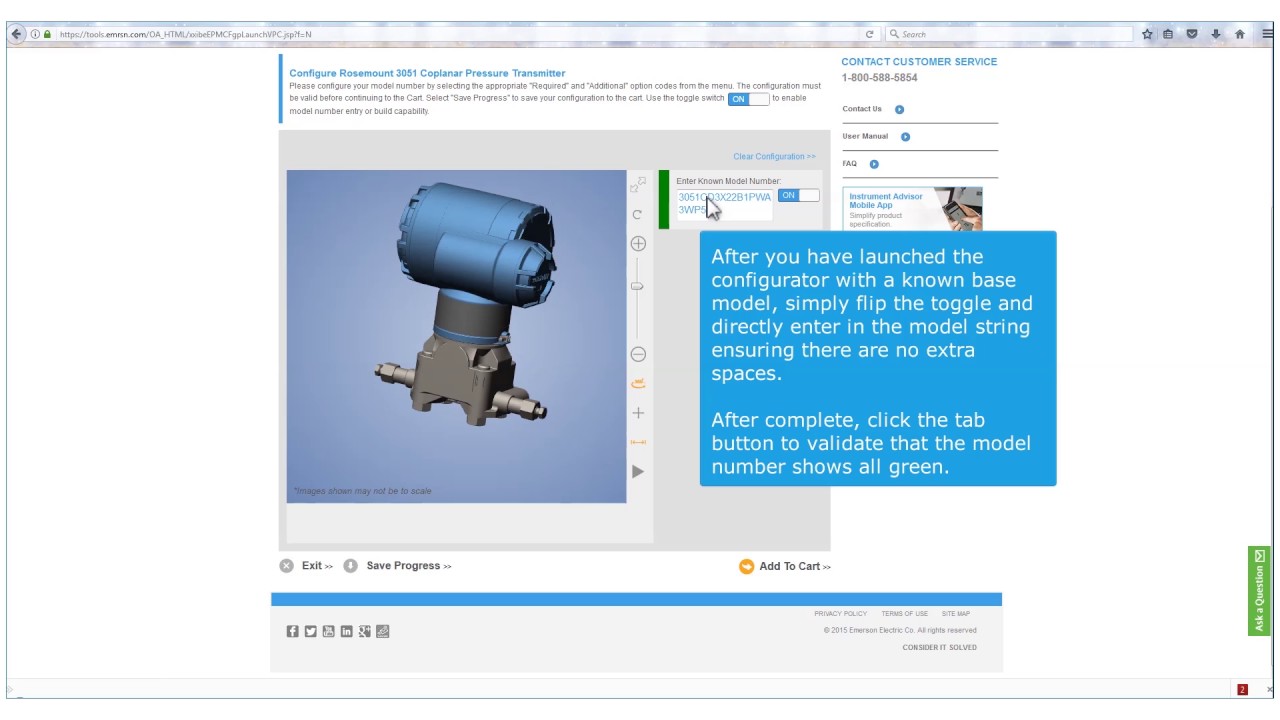Open Facebook footer icon
1280x720 pixels.
point(292,631)
